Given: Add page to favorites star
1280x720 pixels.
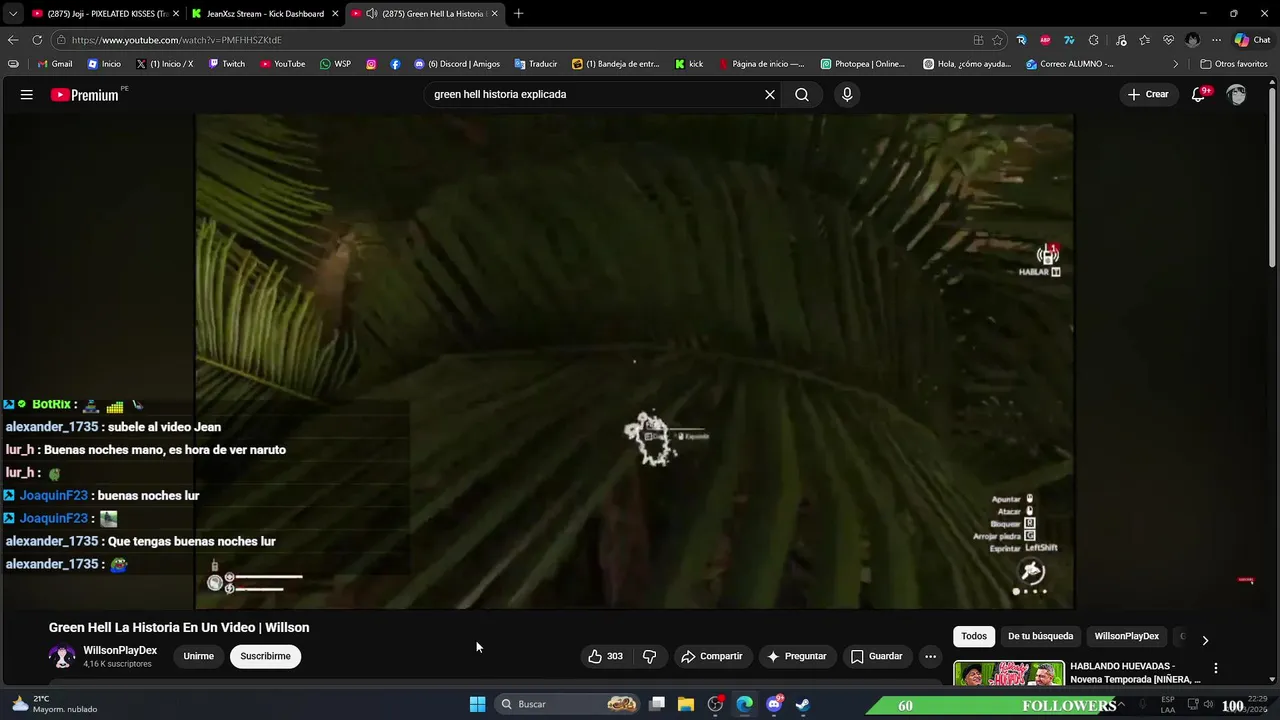Looking at the screenshot, I should coord(997,40).
